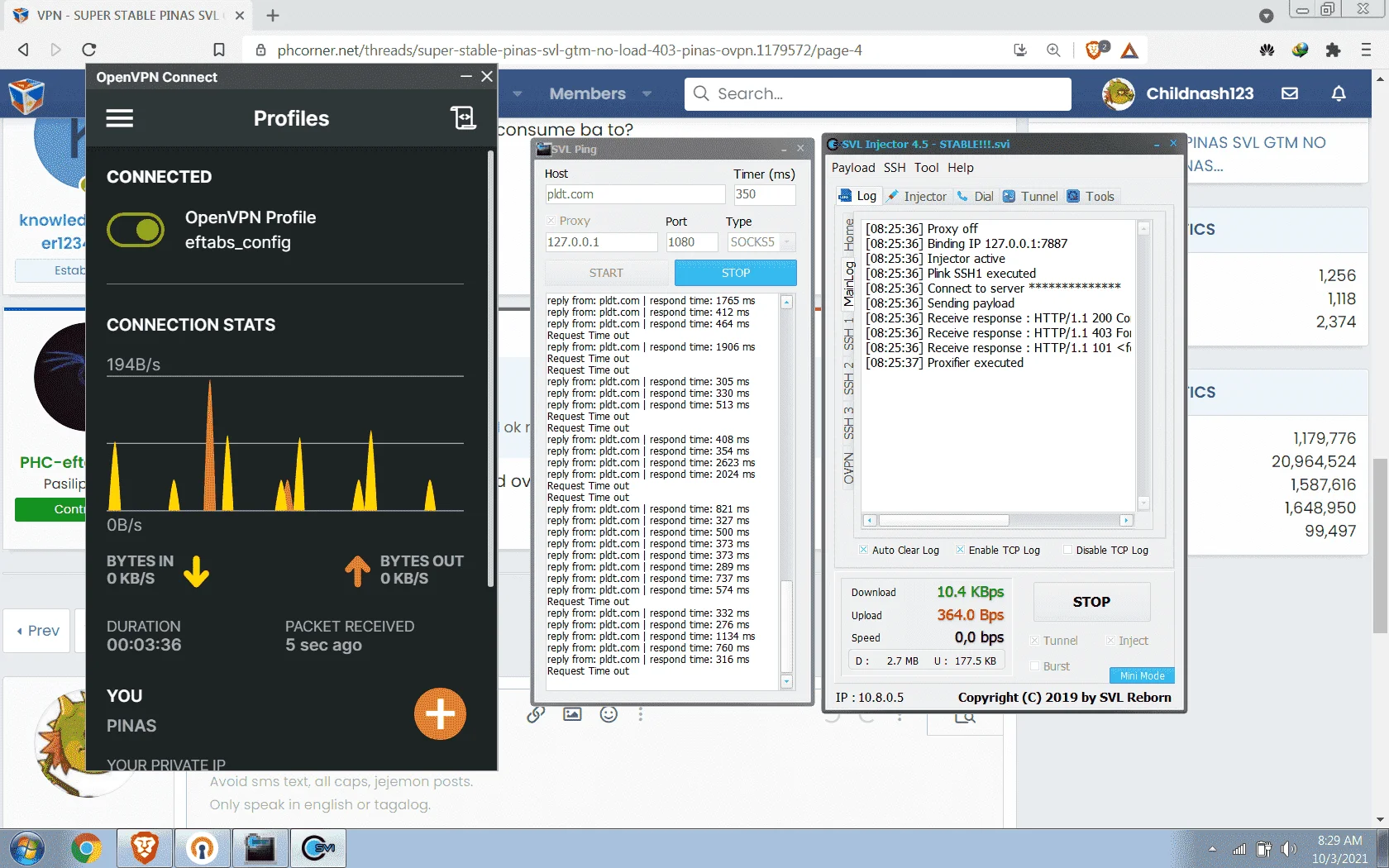
Task: Open forum inbox envelope icon
Action: (x=1290, y=93)
